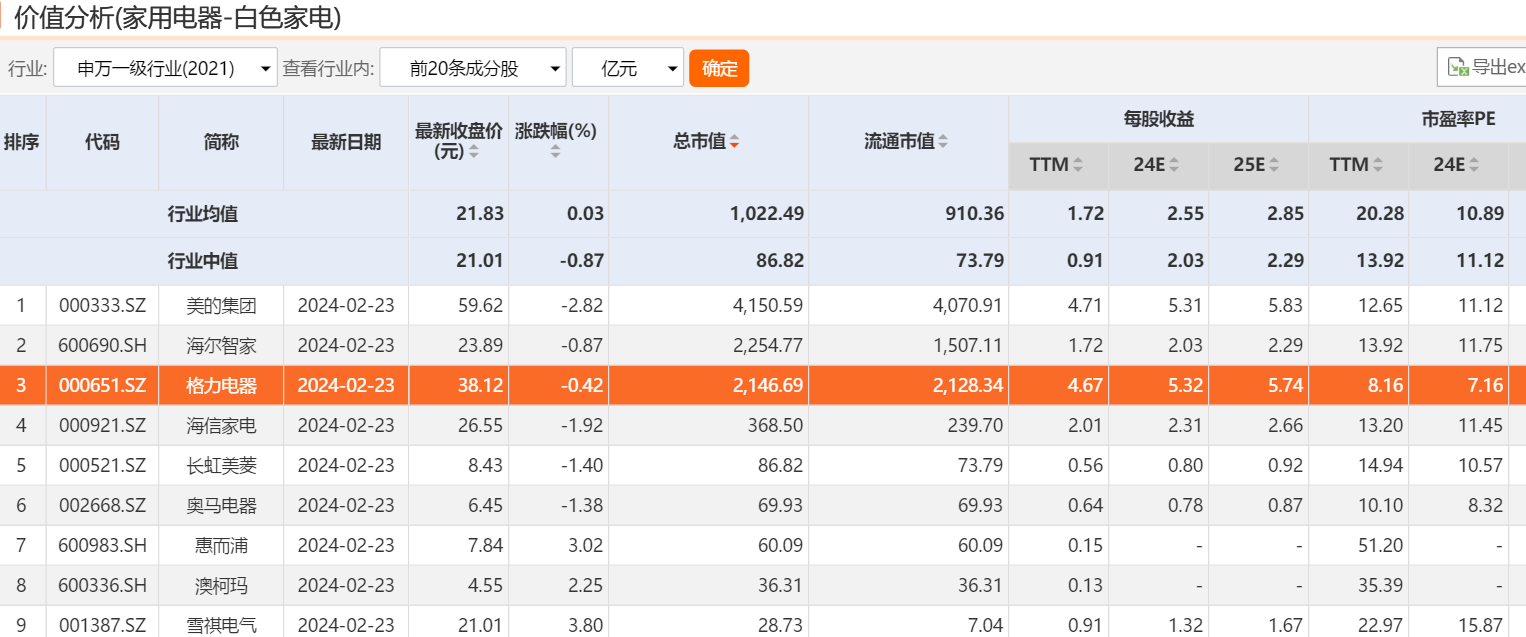The width and height of the screenshot is (1526, 637).
Task: Click 雪祺电气 change value 3.80
Action: pyautogui.click(x=585, y=626)
